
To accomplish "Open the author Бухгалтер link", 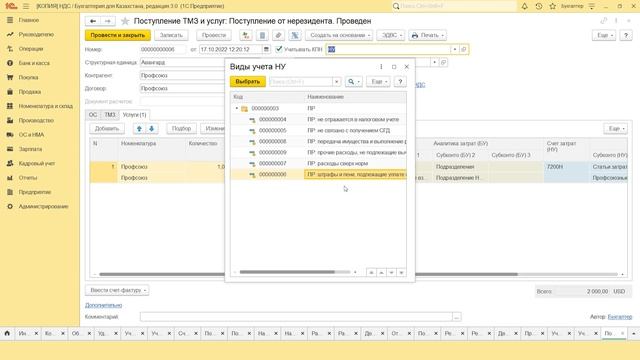I will click(x=620, y=316).
